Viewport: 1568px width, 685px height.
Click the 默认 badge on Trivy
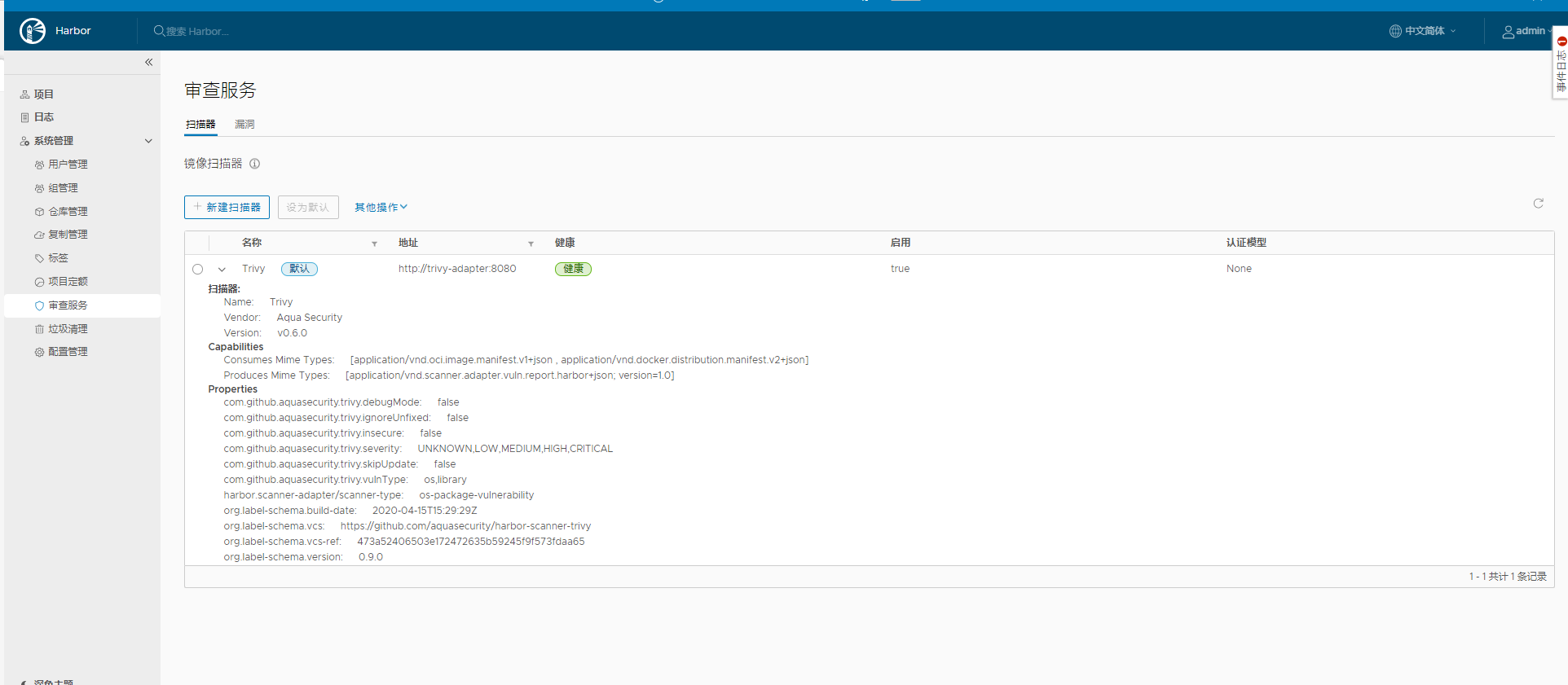(299, 269)
